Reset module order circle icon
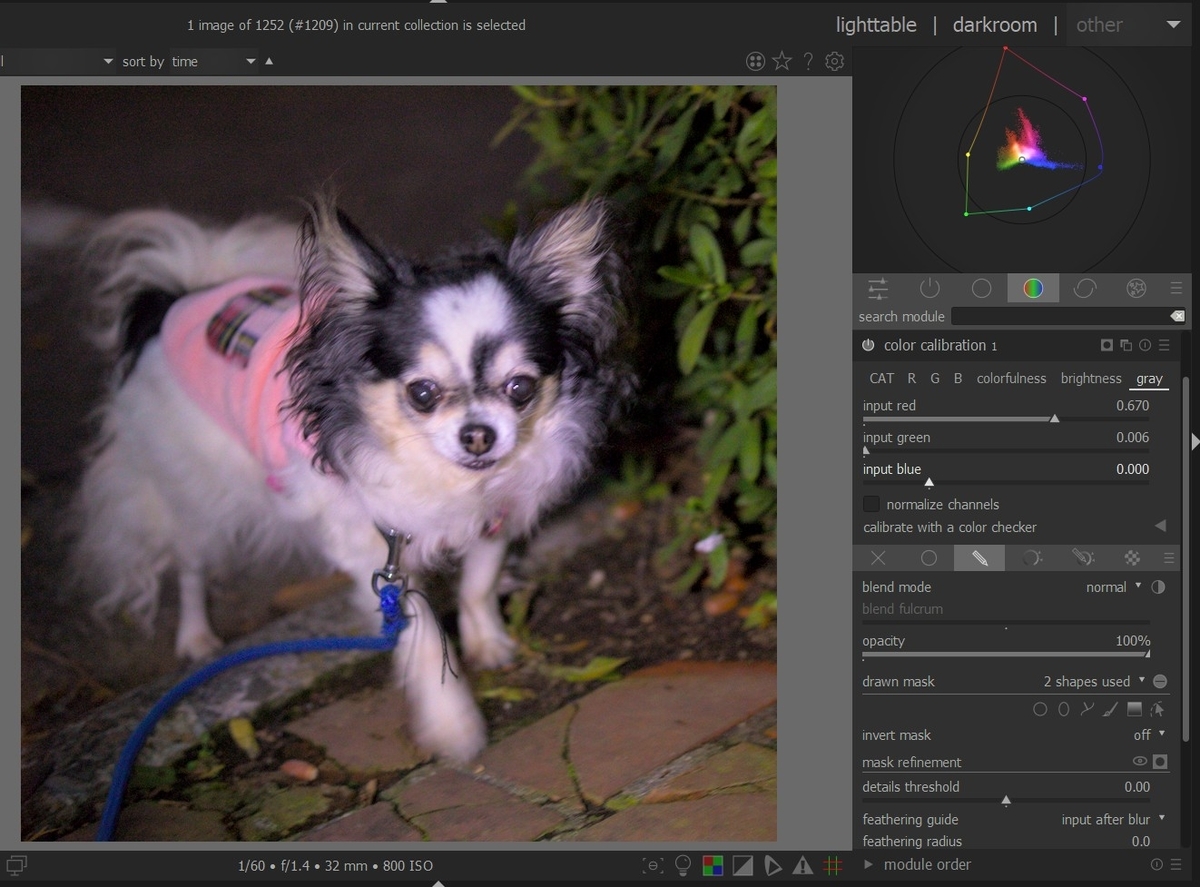This screenshot has width=1200, height=887. click(1157, 864)
